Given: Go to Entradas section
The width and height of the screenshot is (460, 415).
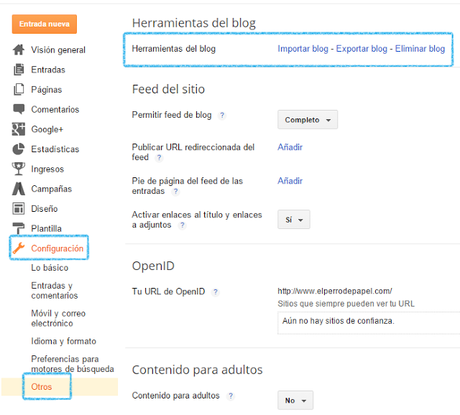Looking at the screenshot, I should pyautogui.click(x=48, y=70).
